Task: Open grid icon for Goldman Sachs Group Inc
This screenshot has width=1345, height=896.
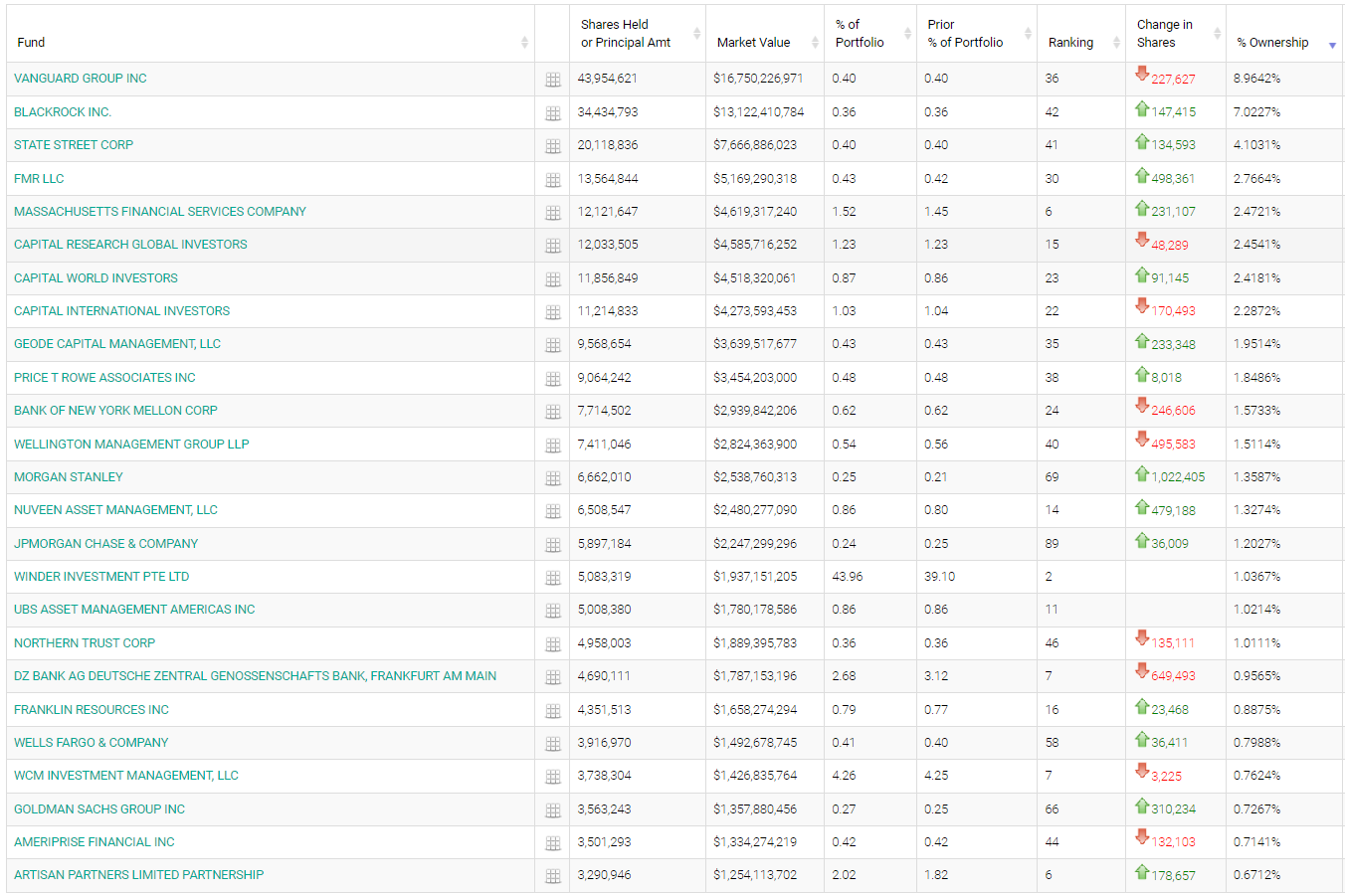Action: [x=553, y=810]
